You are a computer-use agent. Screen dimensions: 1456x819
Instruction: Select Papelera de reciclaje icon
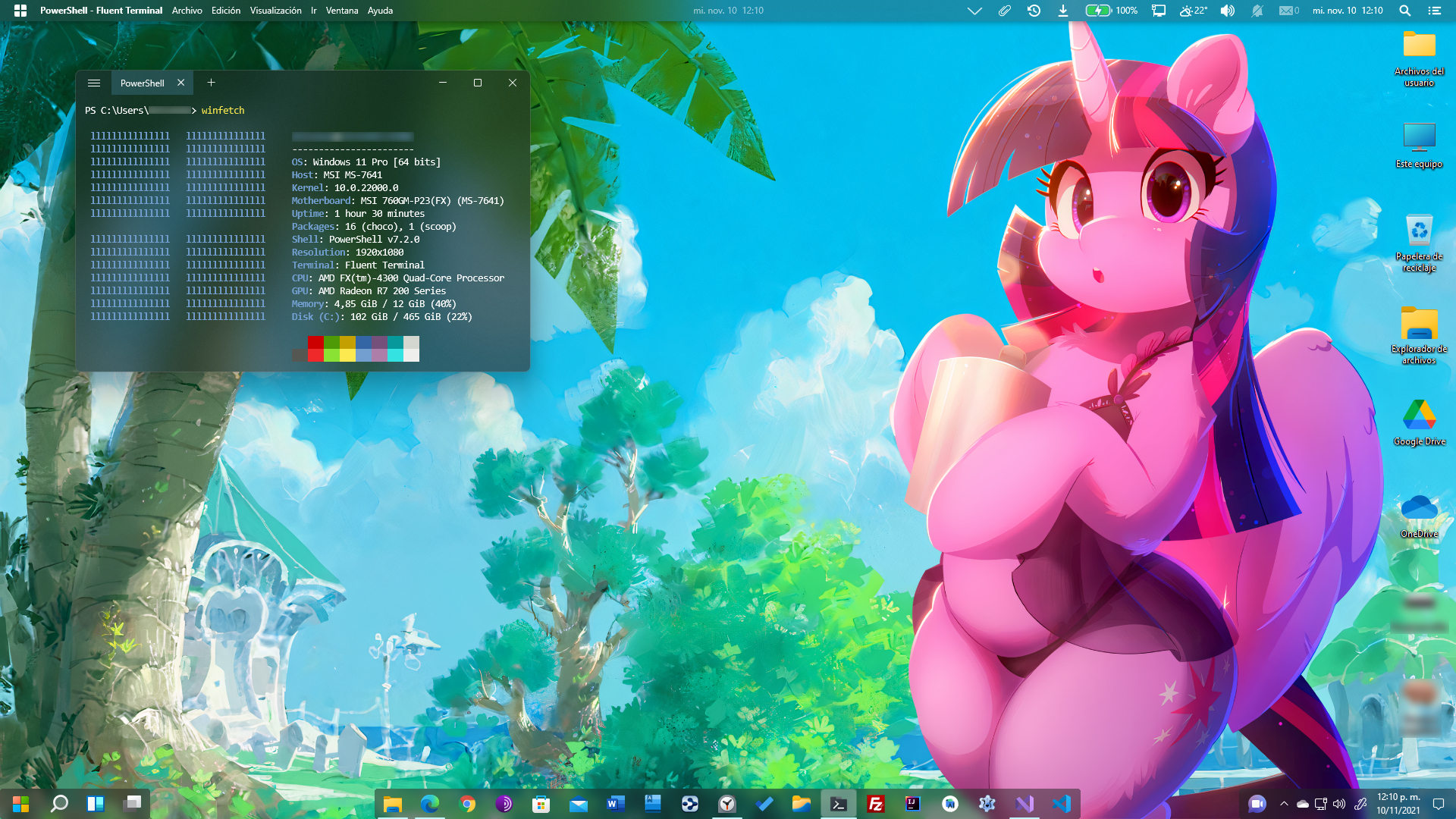point(1419,243)
